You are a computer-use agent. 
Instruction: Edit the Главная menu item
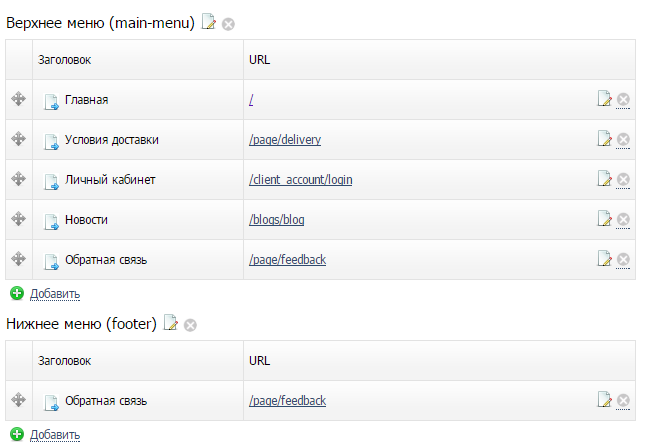[604, 99]
